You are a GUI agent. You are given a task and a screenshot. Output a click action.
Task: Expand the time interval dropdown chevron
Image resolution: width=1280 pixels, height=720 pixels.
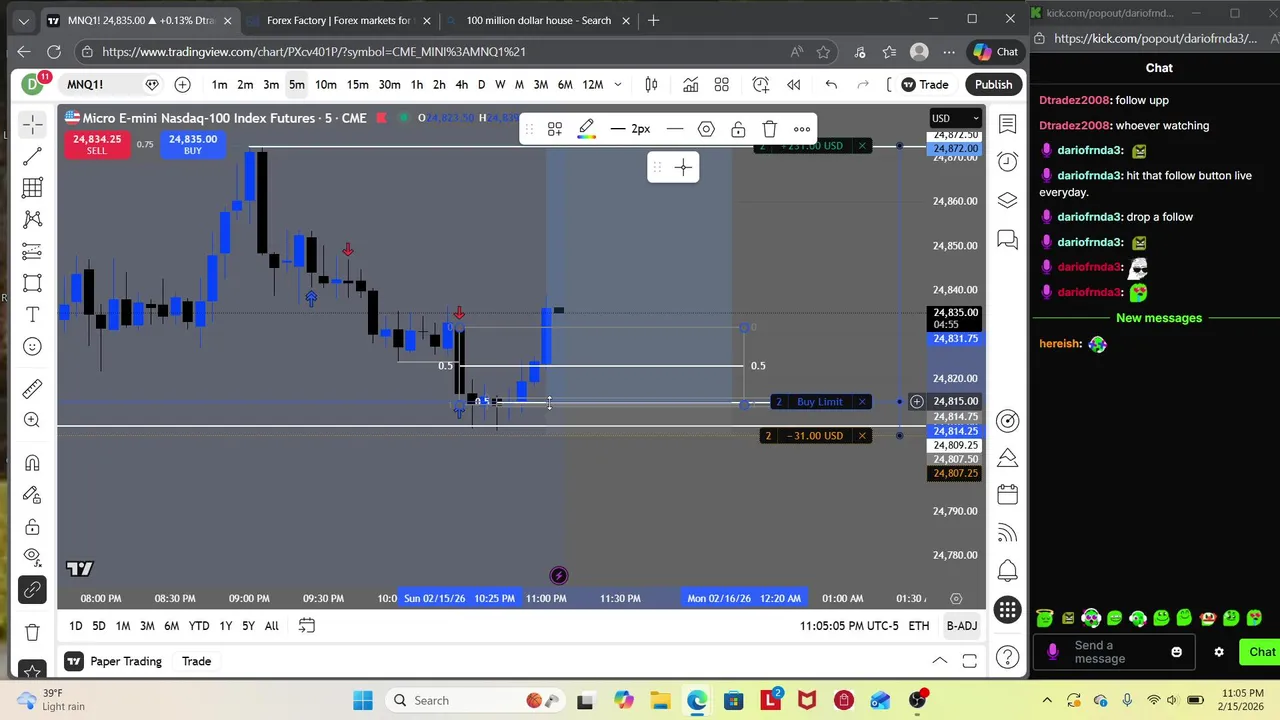[618, 85]
